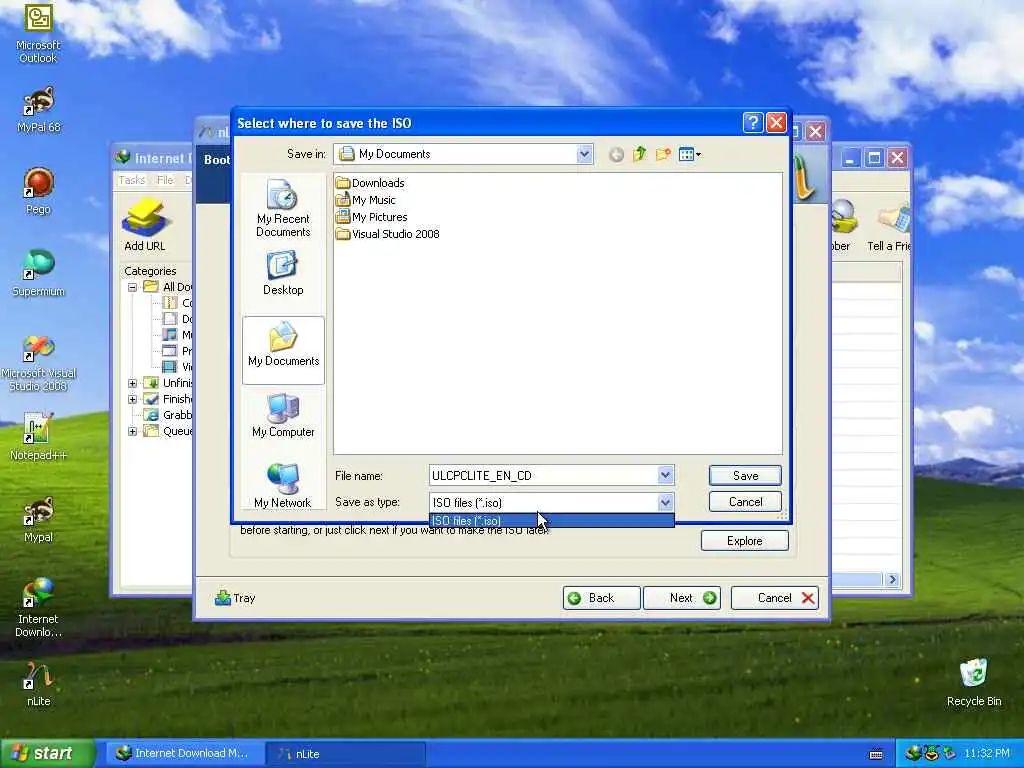Click the dialog Help question mark button
1024x768 pixels.
tap(752, 123)
